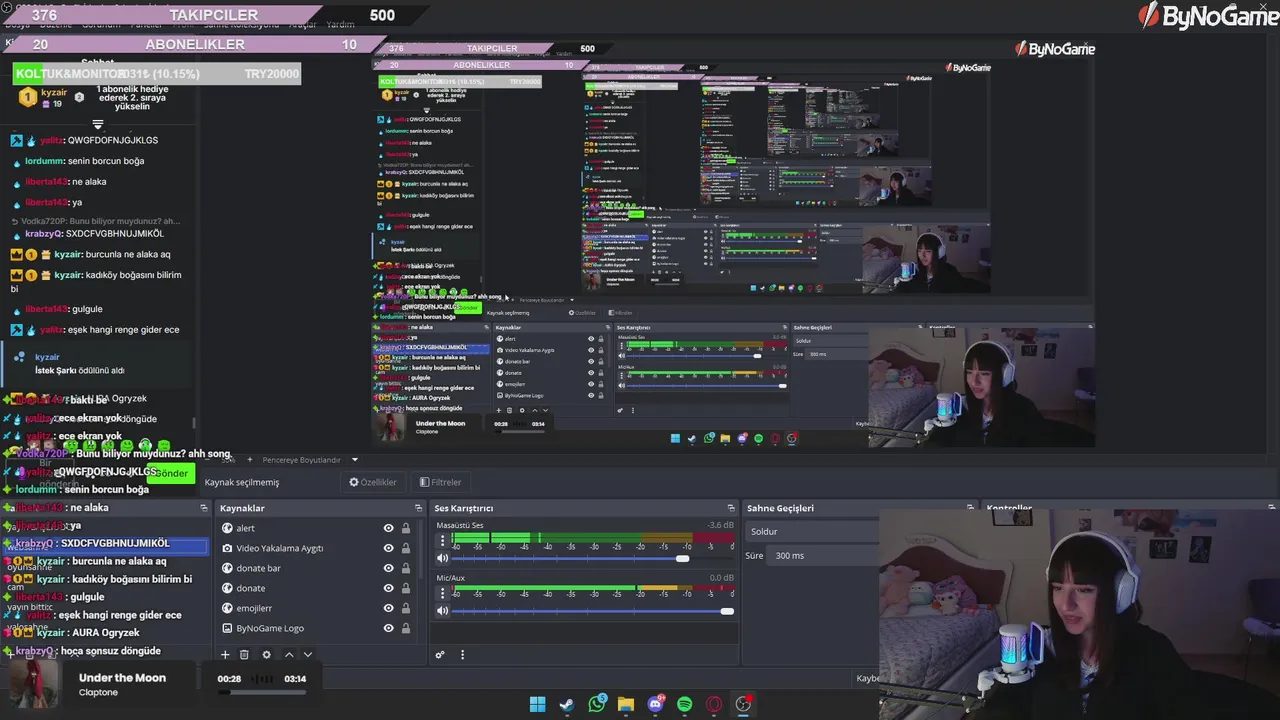Unlock the ByNoGame Logo source

coord(406,628)
